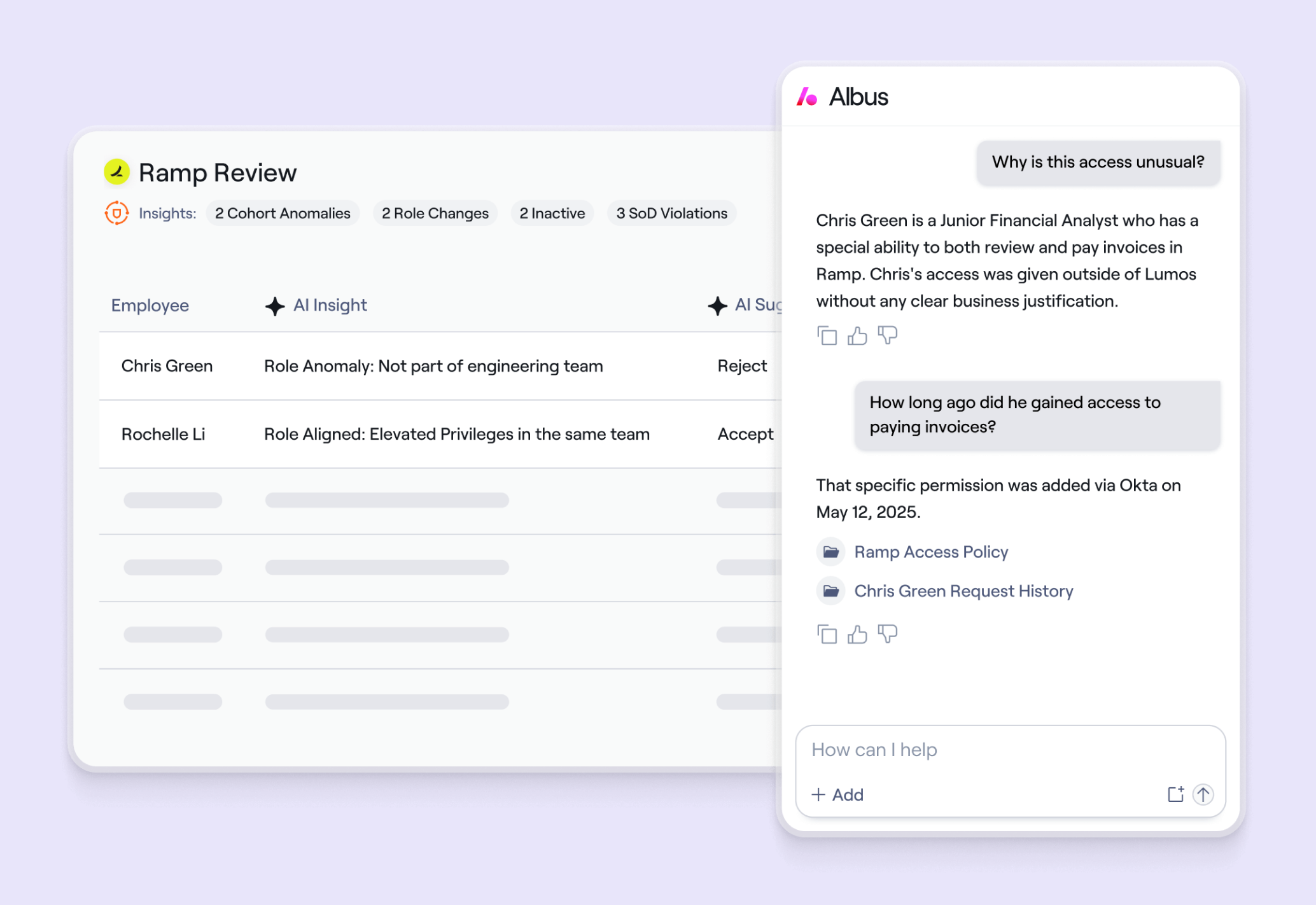Thumbs down the Junior Financial Analyst response

[888, 335]
